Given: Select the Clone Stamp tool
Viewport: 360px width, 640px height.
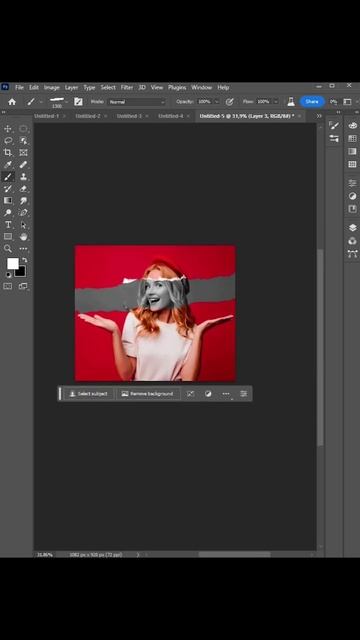Looking at the screenshot, I should pyautogui.click(x=23, y=177).
